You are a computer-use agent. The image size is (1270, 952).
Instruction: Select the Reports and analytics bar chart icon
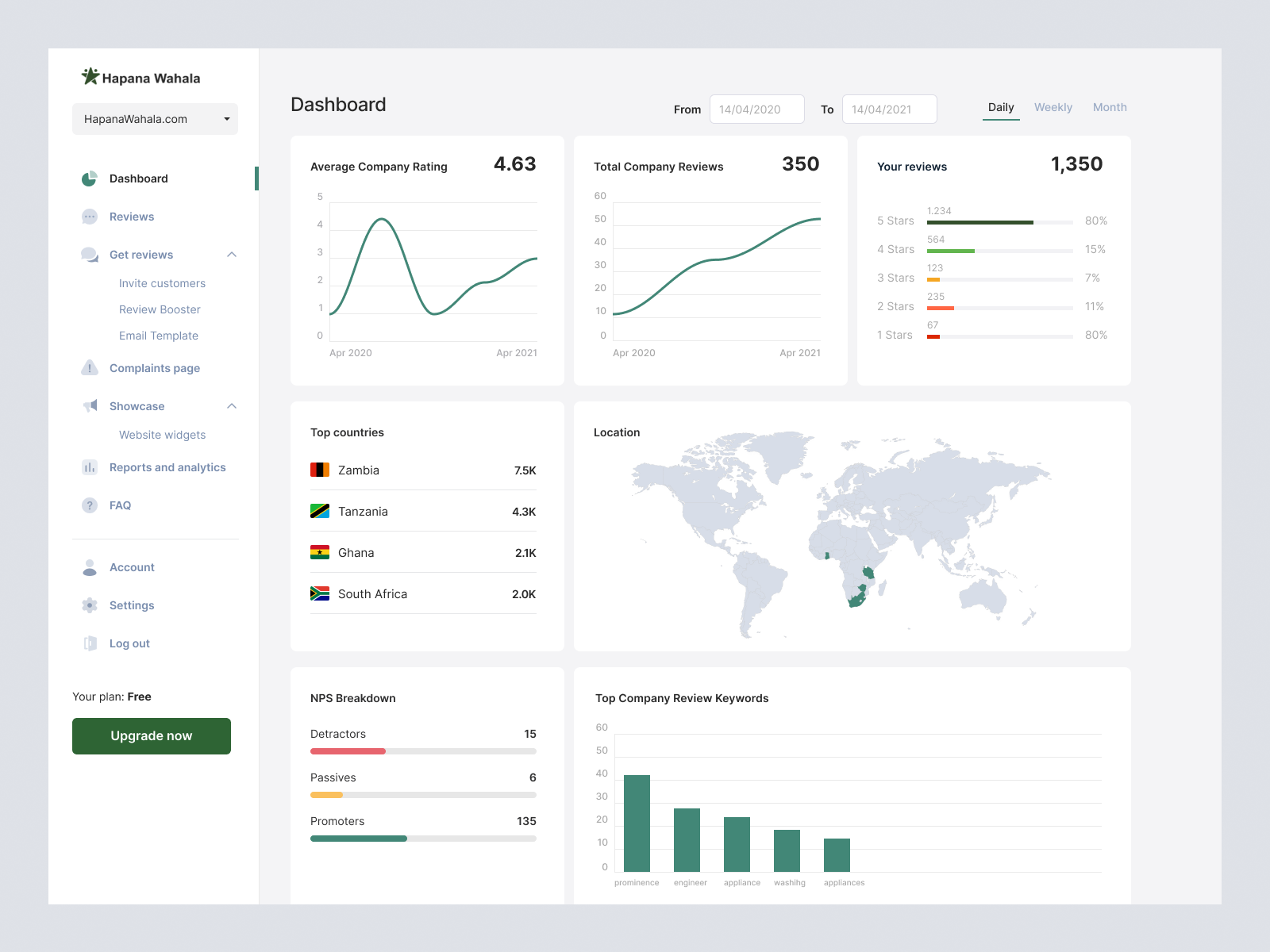pos(90,467)
